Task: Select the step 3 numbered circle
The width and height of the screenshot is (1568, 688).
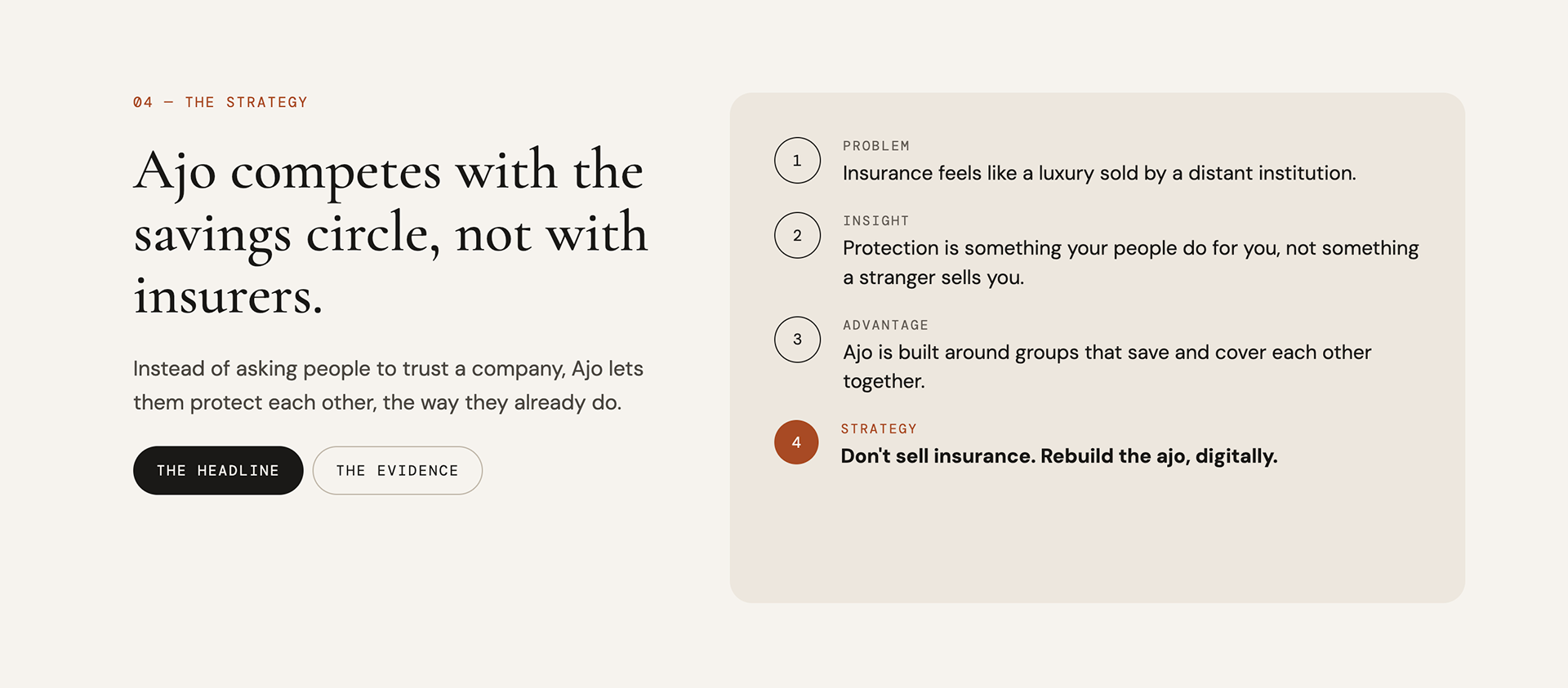Action: point(797,339)
